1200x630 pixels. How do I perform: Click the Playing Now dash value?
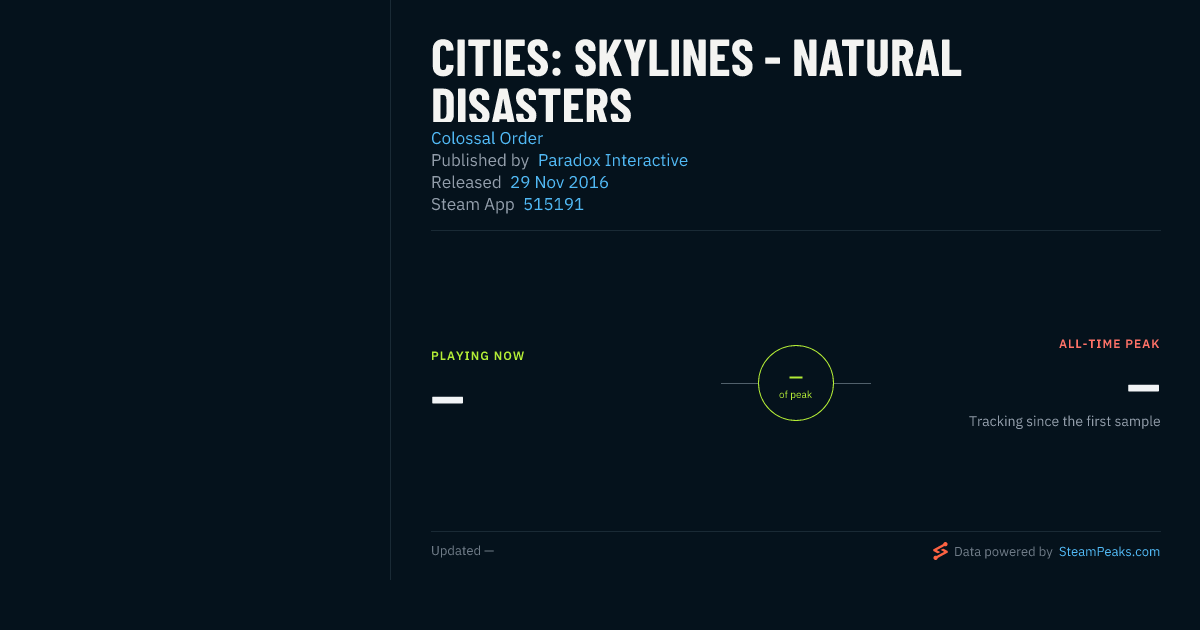tap(447, 400)
